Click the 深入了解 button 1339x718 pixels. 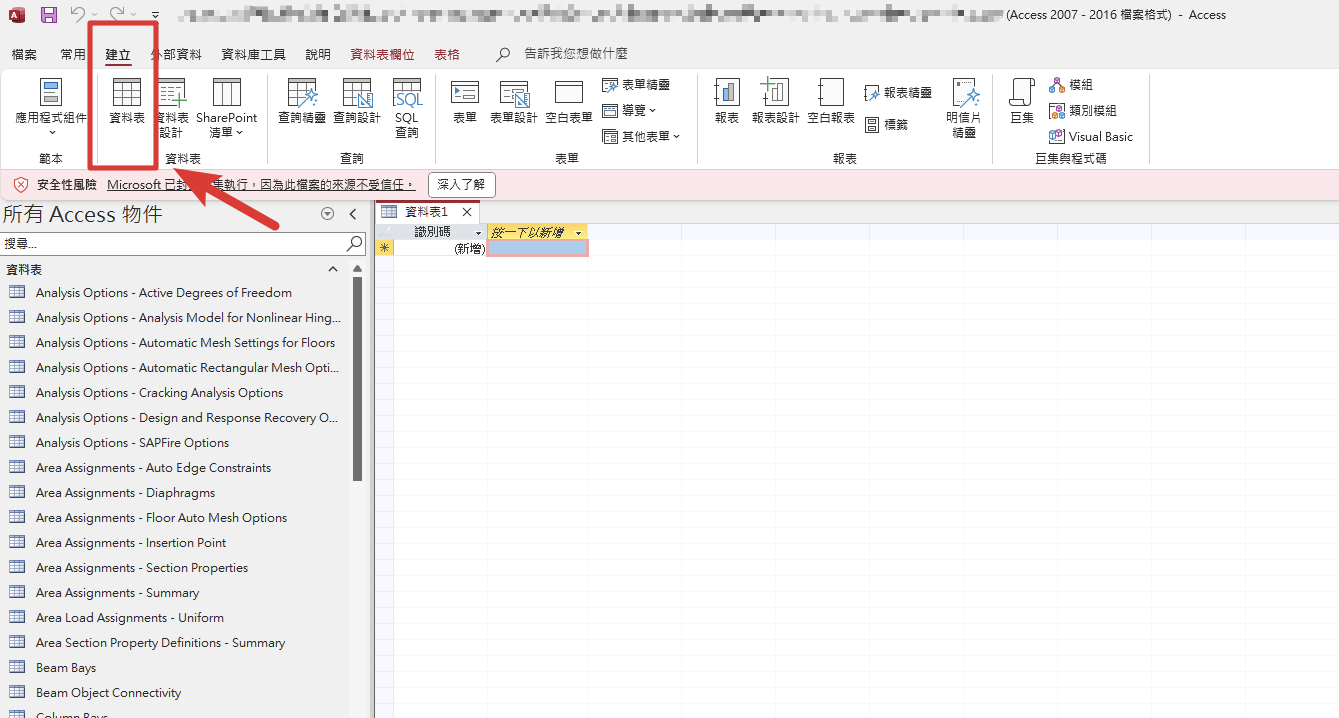tap(461, 185)
